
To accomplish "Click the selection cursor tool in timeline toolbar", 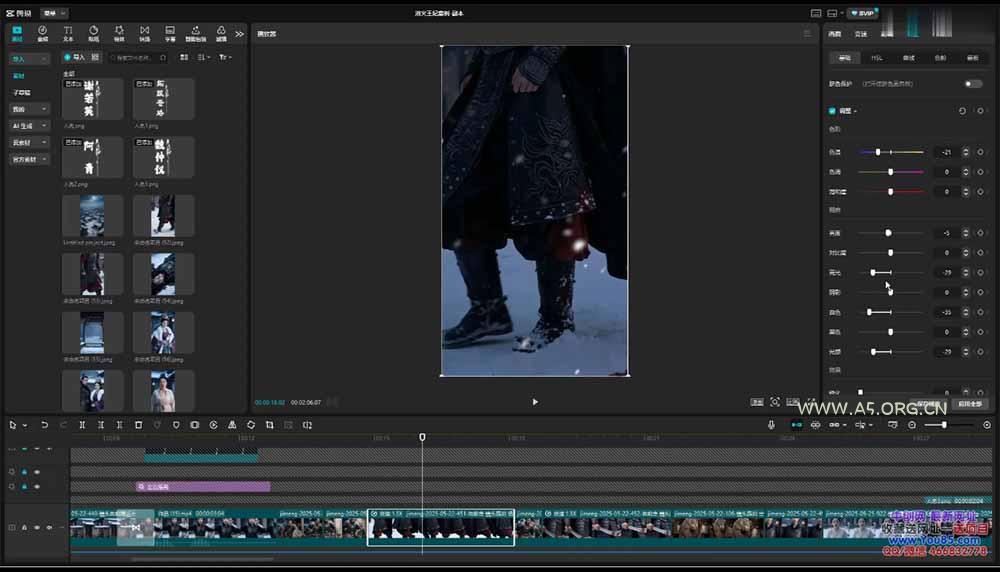I will [12, 425].
